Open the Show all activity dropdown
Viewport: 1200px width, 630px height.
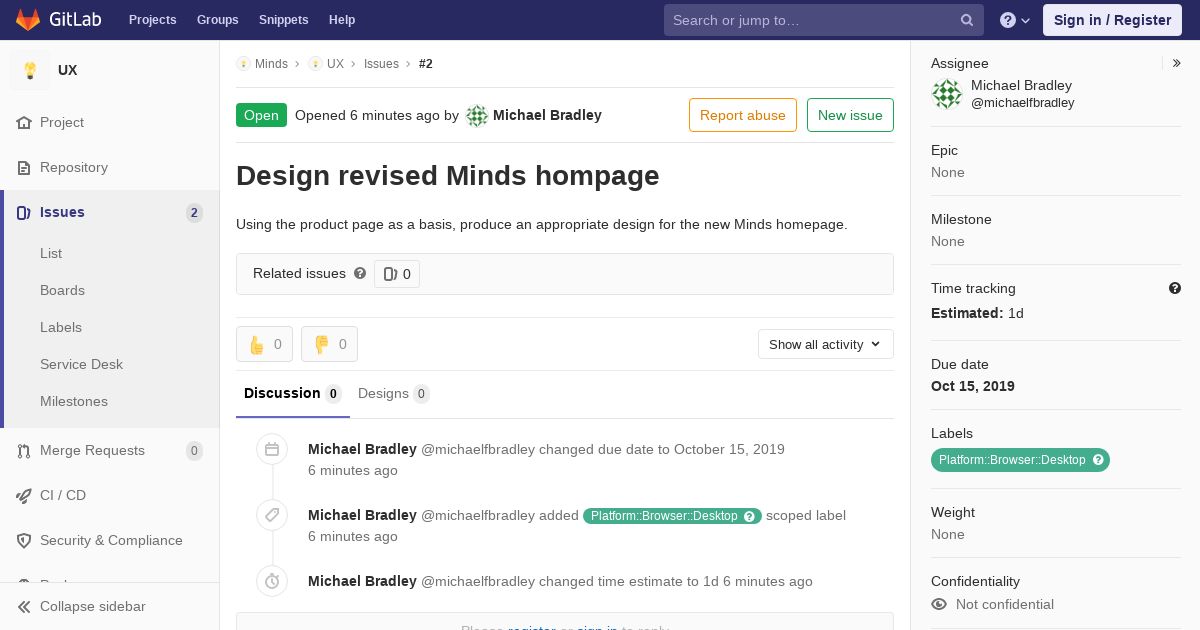pyautogui.click(x=826, y=344)
